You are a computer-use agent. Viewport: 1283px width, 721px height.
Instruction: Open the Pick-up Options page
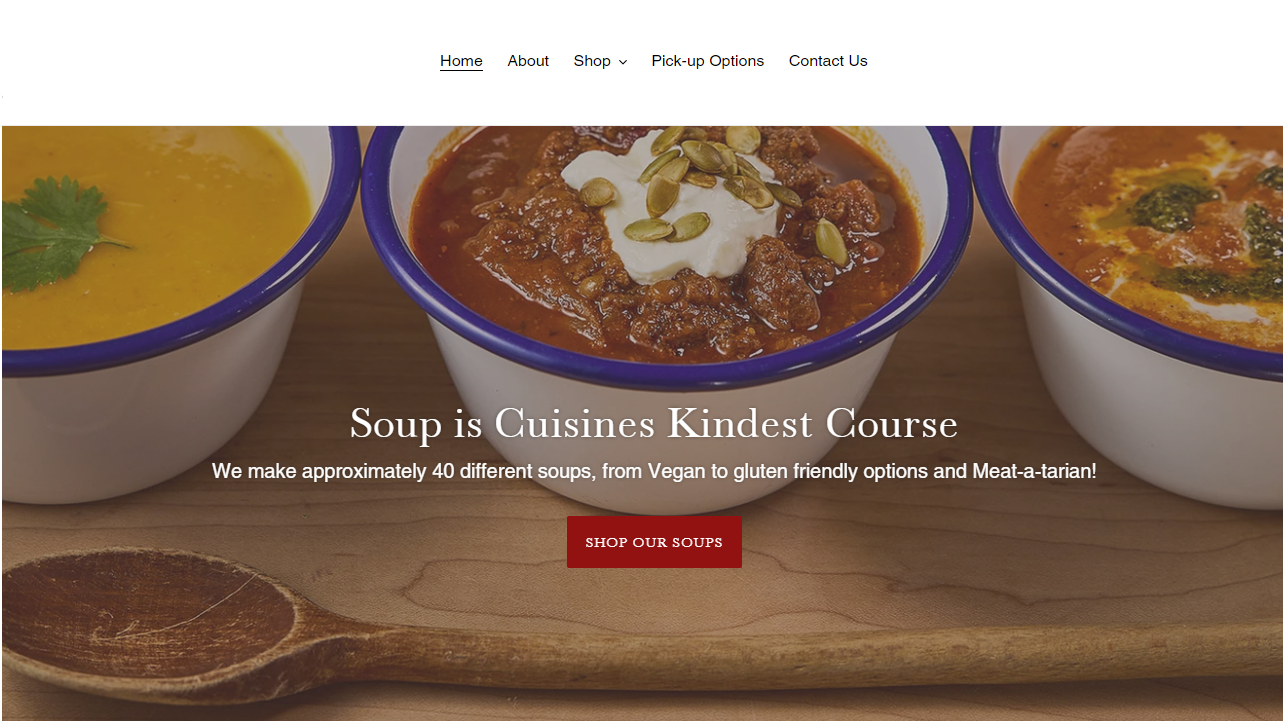coord(708,61)
